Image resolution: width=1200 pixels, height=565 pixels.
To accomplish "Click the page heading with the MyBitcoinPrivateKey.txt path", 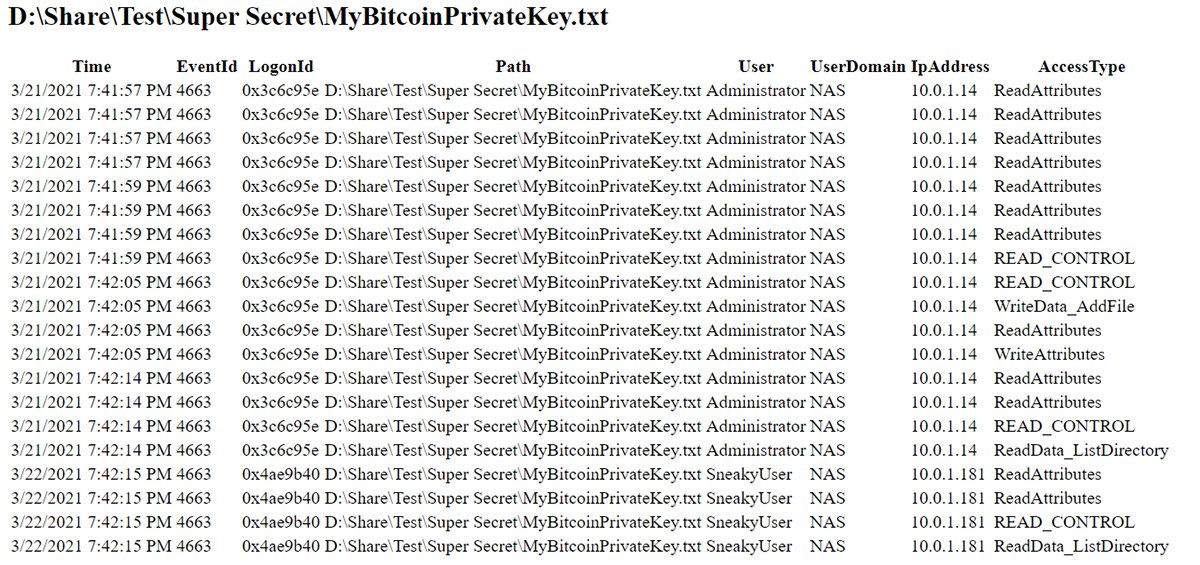I will pyautogui.click(x=307, y=17).
